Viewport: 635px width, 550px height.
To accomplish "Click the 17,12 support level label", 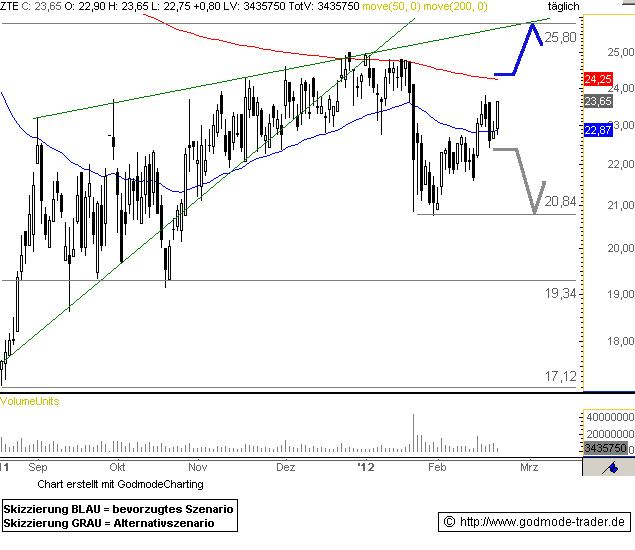I will (x=560, y=376).
